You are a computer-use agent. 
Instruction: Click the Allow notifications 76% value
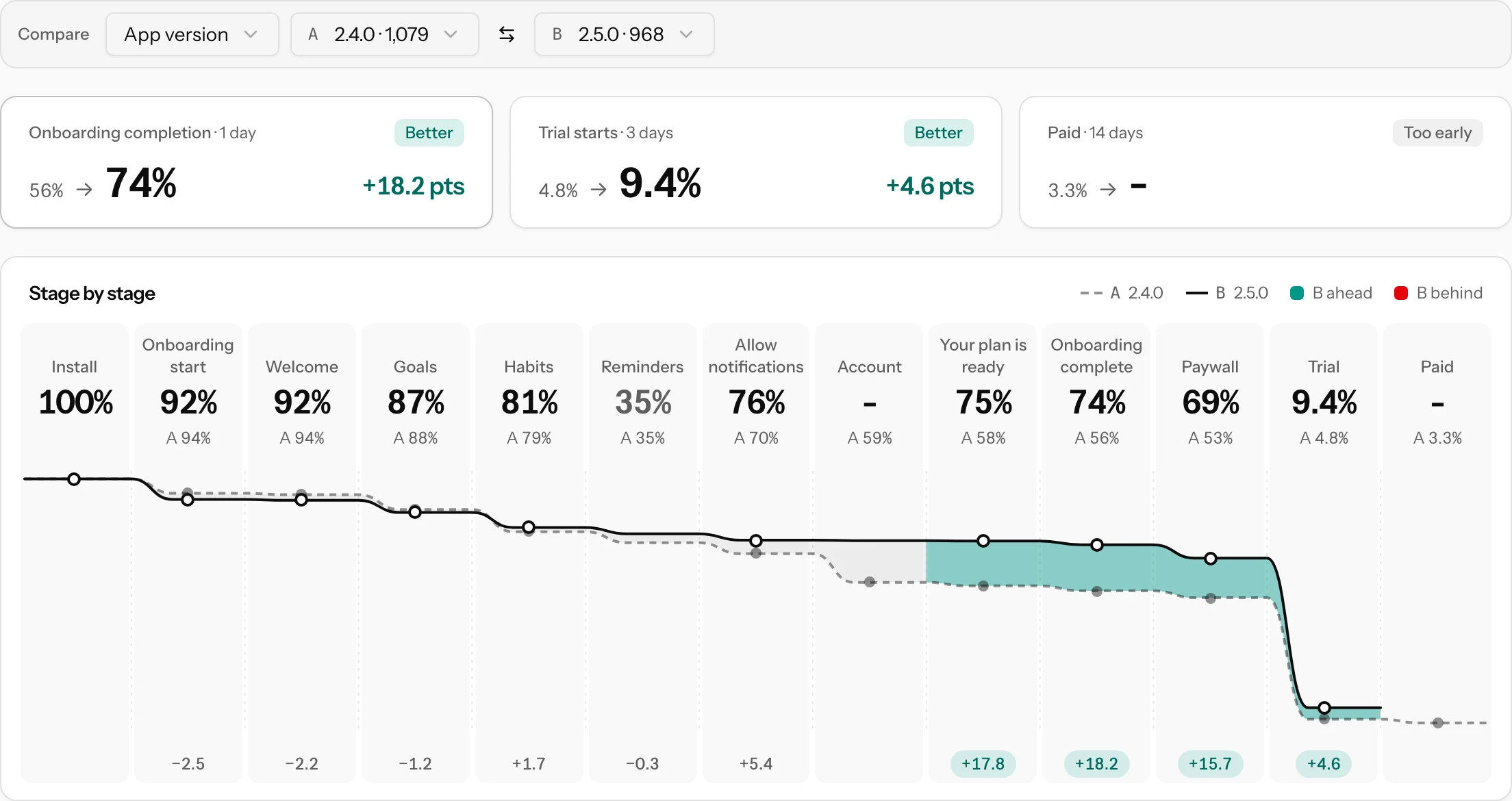(x=757, y=402)
